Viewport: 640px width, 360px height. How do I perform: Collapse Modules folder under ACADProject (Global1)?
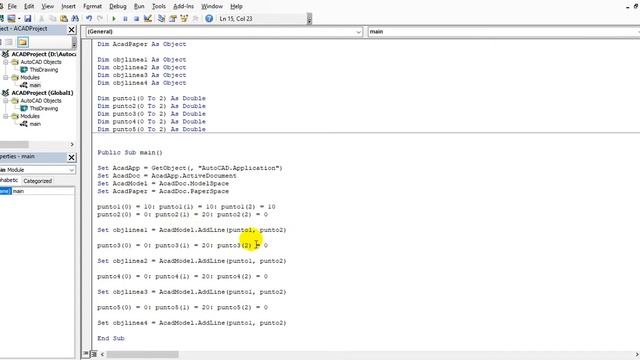6,116
